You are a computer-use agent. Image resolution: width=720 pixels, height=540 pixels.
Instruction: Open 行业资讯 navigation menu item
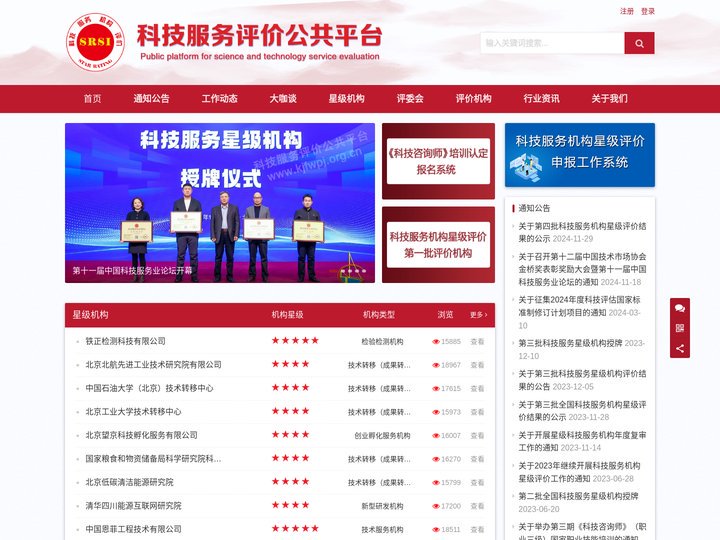tap(541, 98)
